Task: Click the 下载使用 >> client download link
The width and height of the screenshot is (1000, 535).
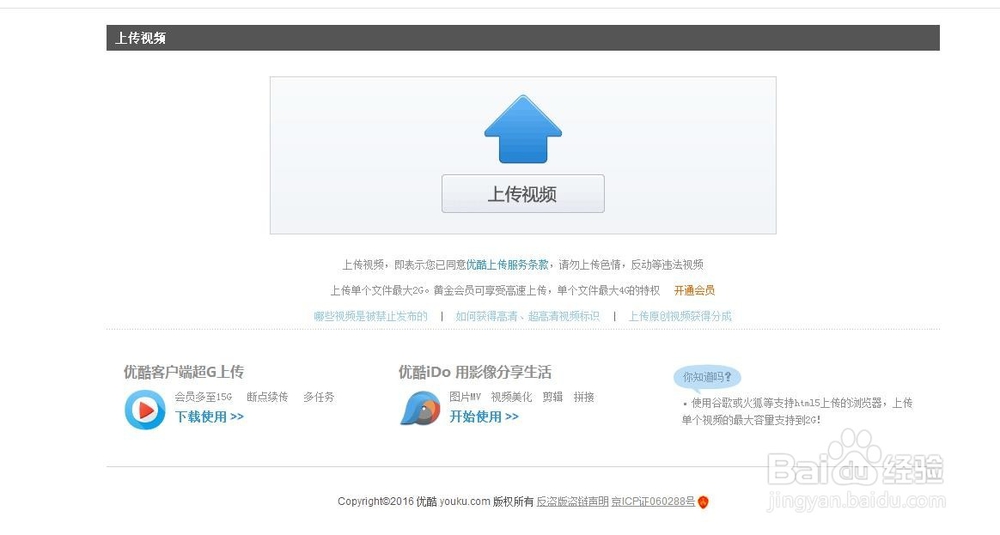Action: tap(209, 416)
